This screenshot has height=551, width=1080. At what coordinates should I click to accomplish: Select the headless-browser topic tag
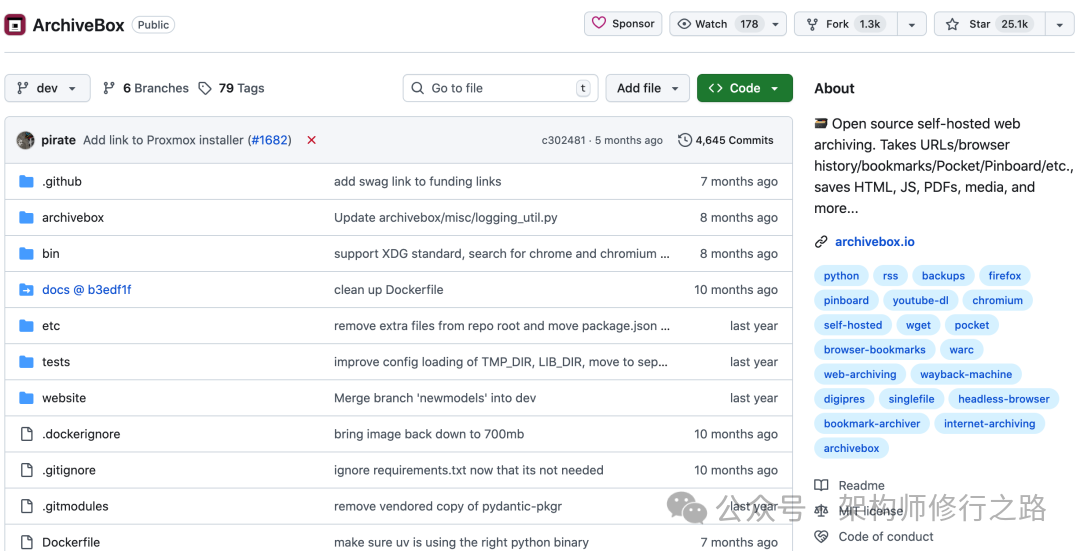point(1004,399)
